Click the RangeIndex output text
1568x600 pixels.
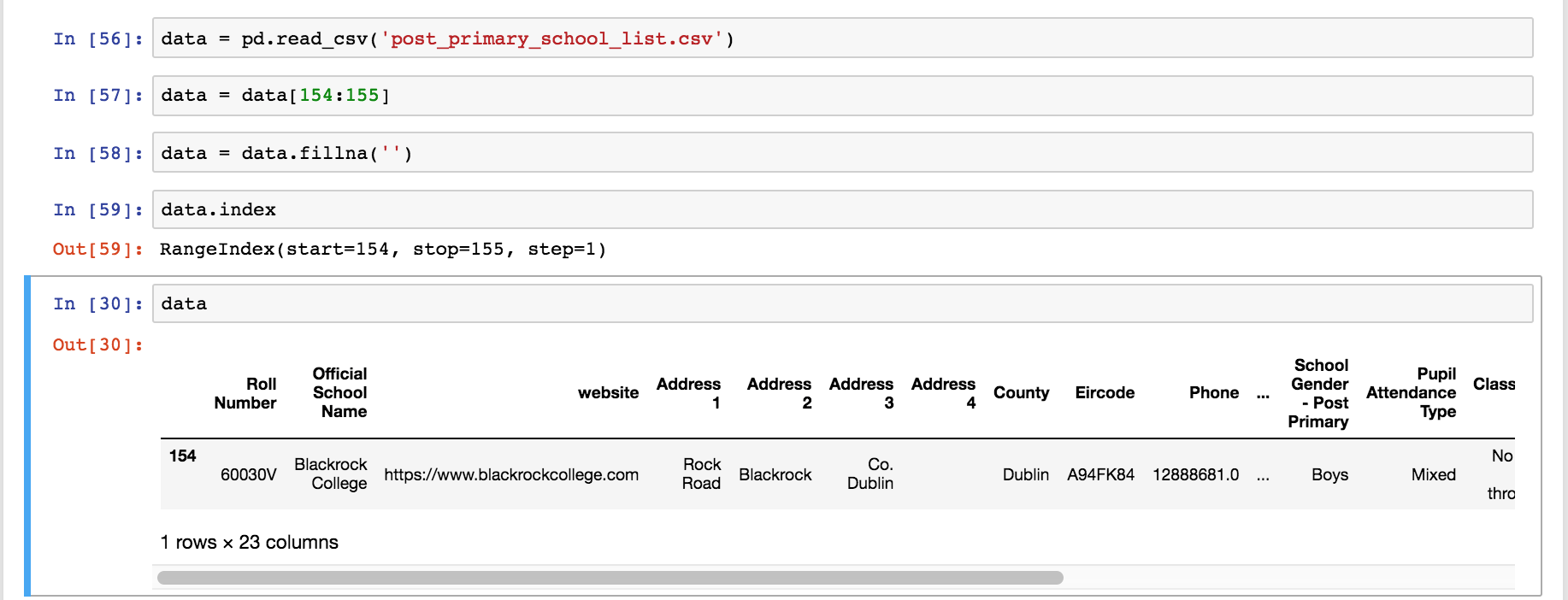point(382,250)
